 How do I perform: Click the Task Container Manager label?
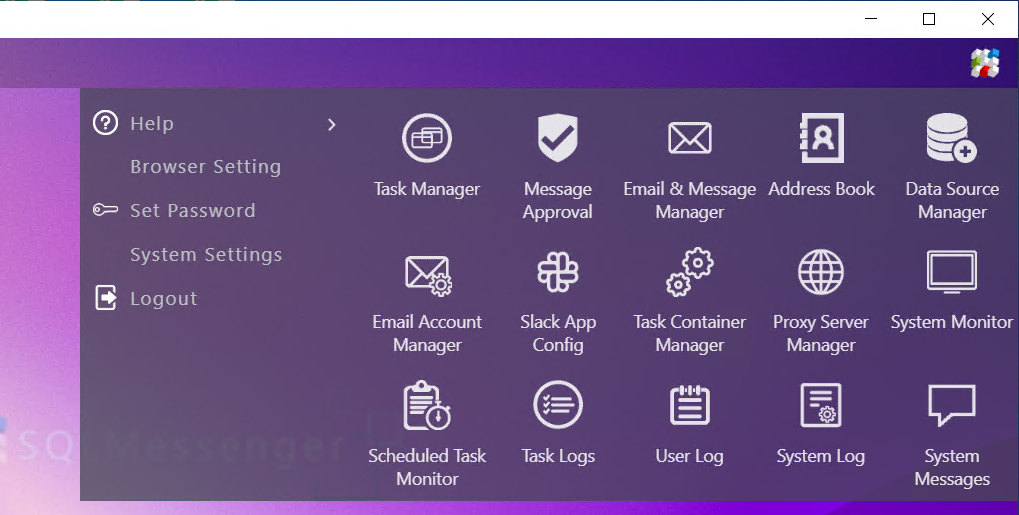click(690, 334)
